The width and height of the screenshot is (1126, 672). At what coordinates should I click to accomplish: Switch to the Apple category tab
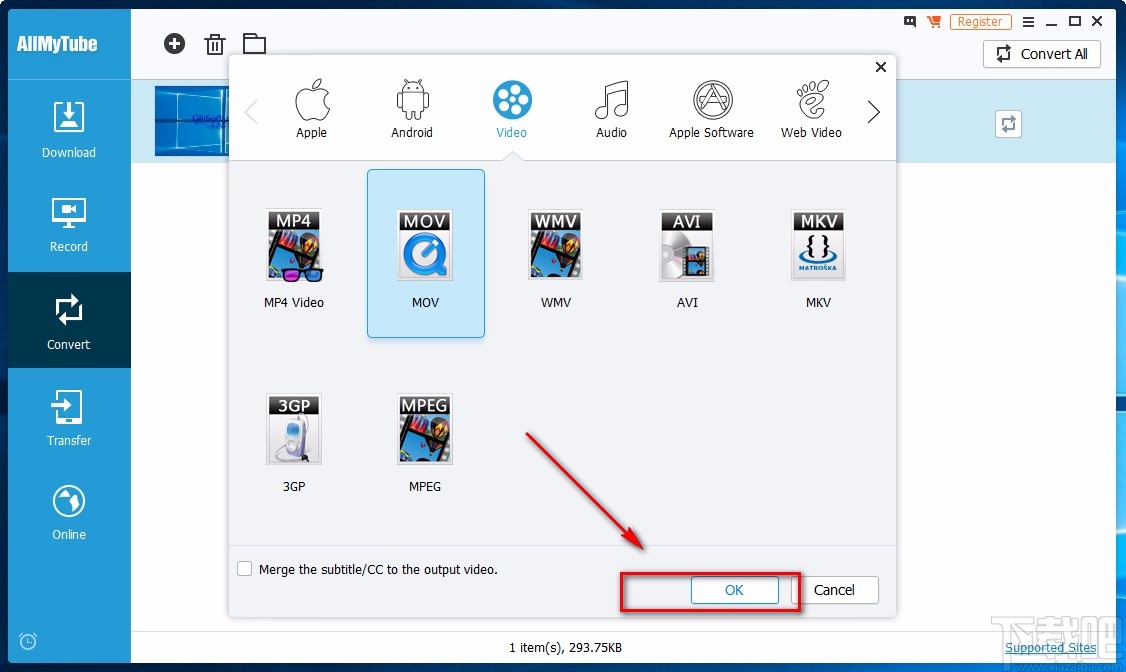[x=312, y=109]
